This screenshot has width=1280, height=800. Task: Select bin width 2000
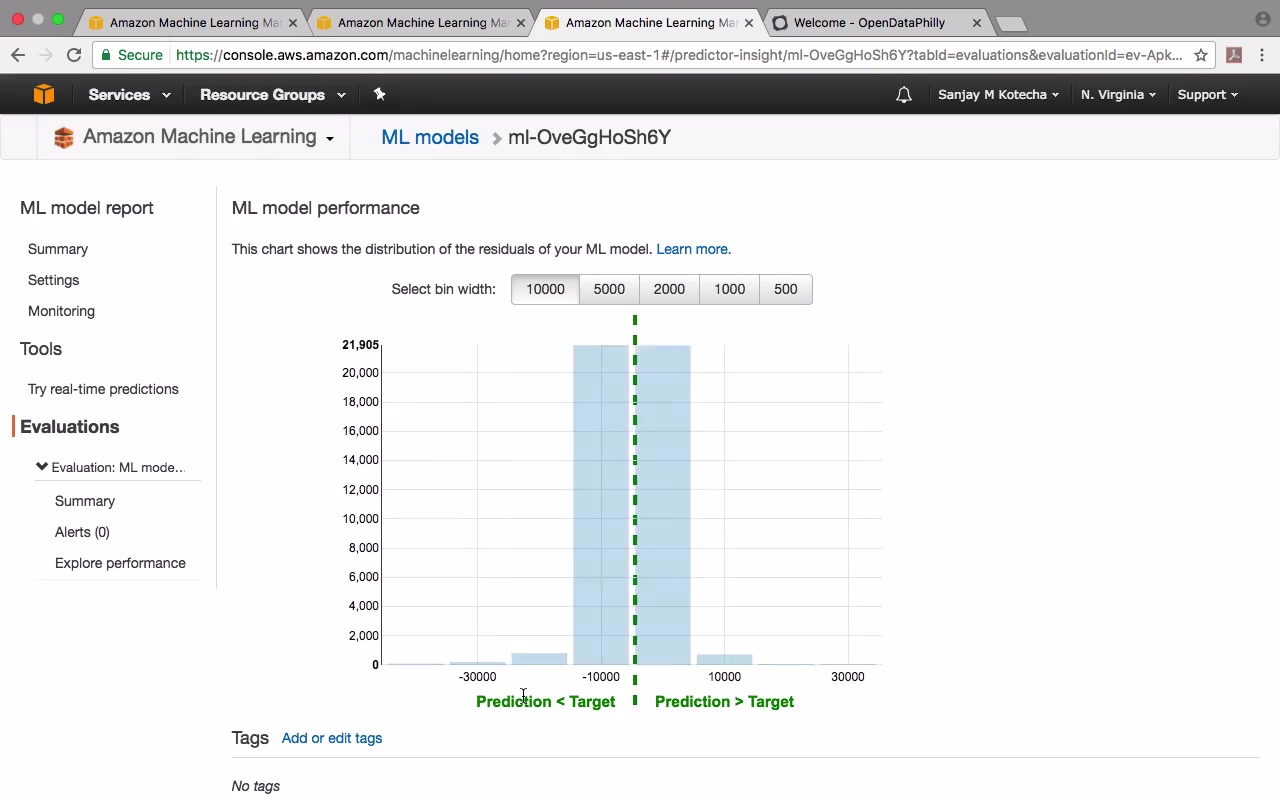669,289
